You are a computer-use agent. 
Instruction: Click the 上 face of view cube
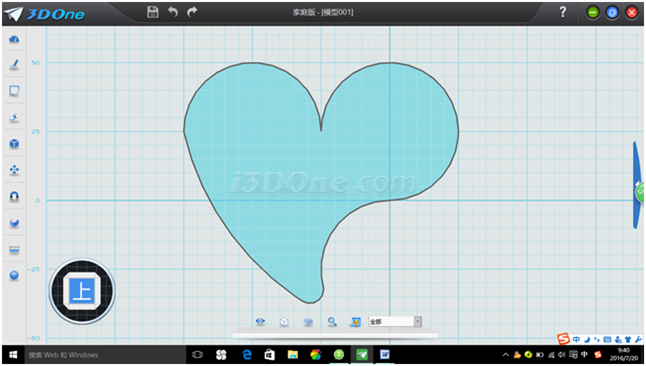click(82, 291)
